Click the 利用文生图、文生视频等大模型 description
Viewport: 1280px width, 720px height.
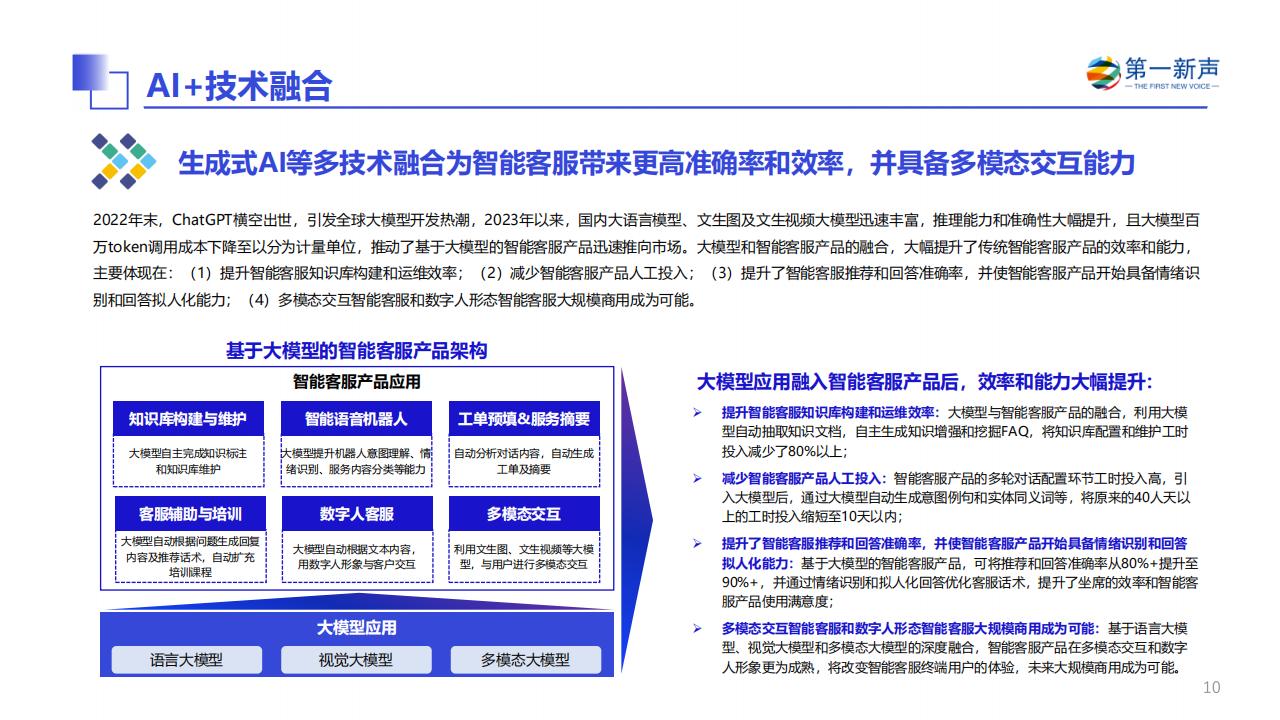coord(524,557)
